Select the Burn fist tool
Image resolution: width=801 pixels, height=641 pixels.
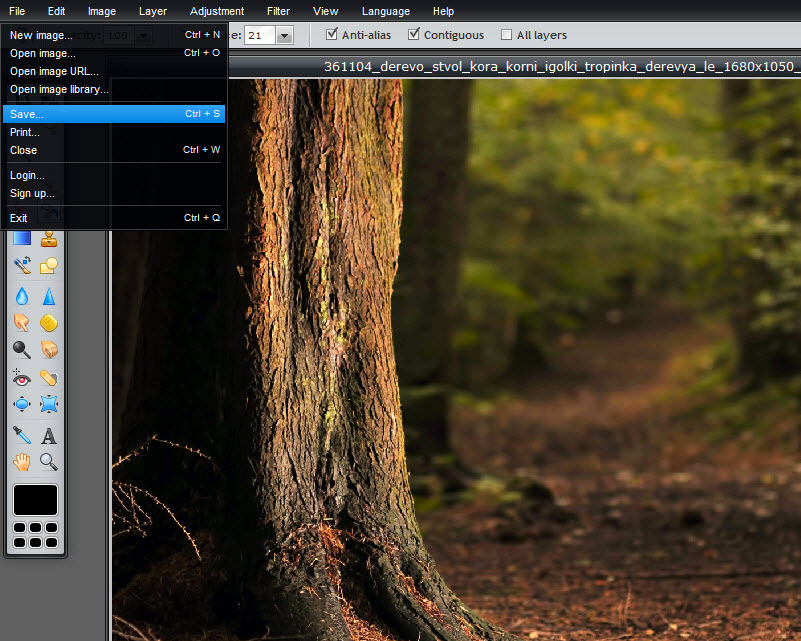49,350
